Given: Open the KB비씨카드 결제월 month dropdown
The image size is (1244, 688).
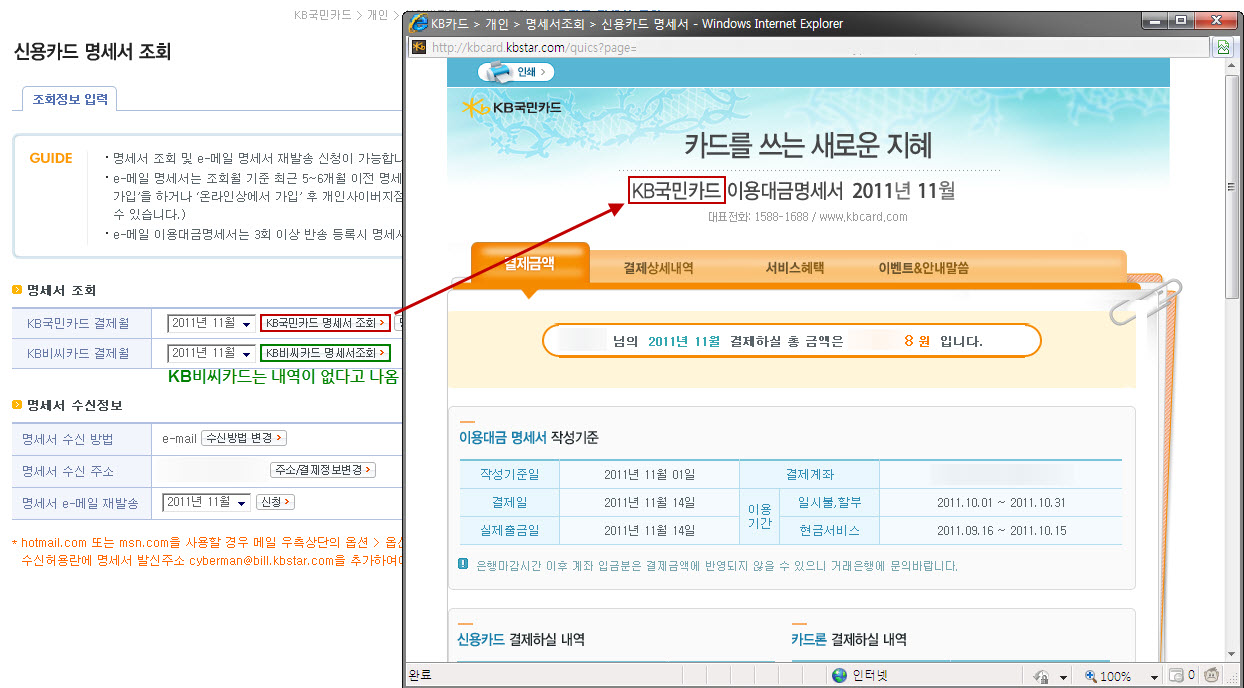Looking at the screenshot, I should point(246,354).
